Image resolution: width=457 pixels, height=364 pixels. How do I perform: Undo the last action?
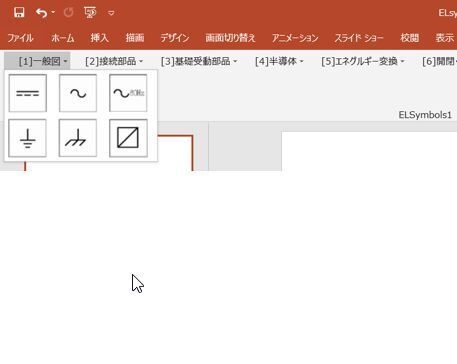(x=42, y=13)
